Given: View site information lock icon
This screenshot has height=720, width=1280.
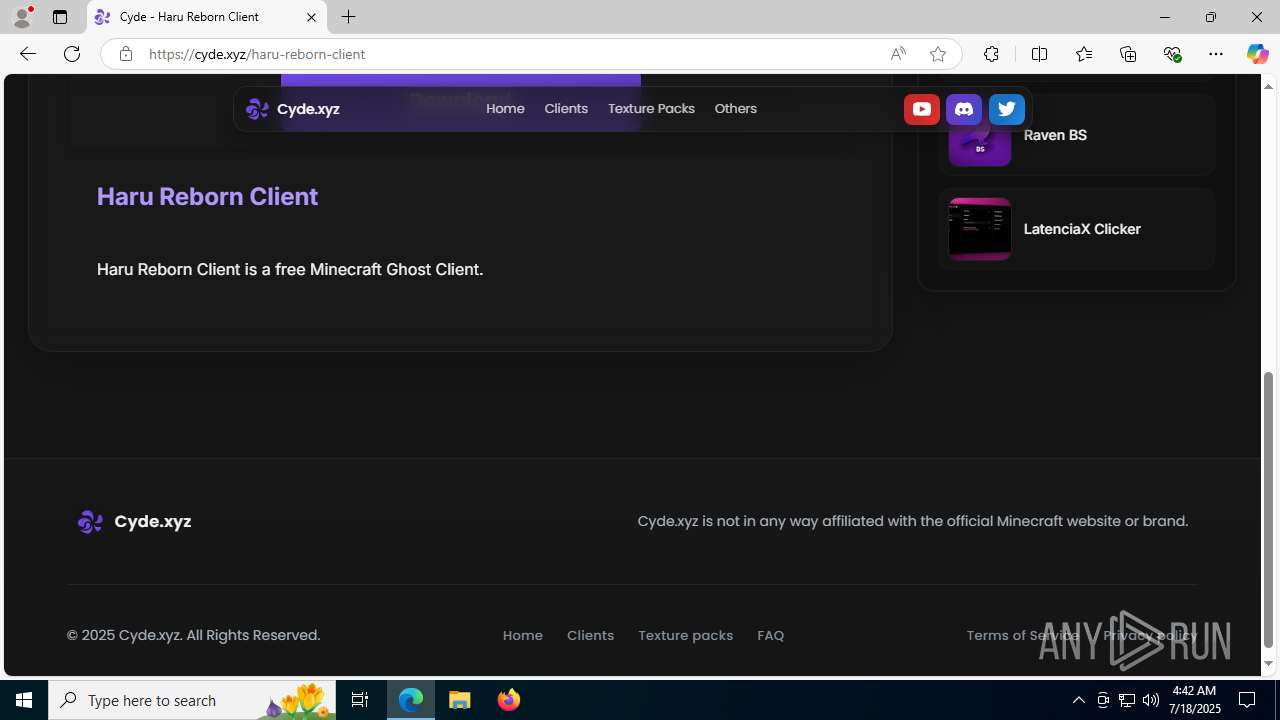Looking at the screenshot, I should tap(125, 54).
